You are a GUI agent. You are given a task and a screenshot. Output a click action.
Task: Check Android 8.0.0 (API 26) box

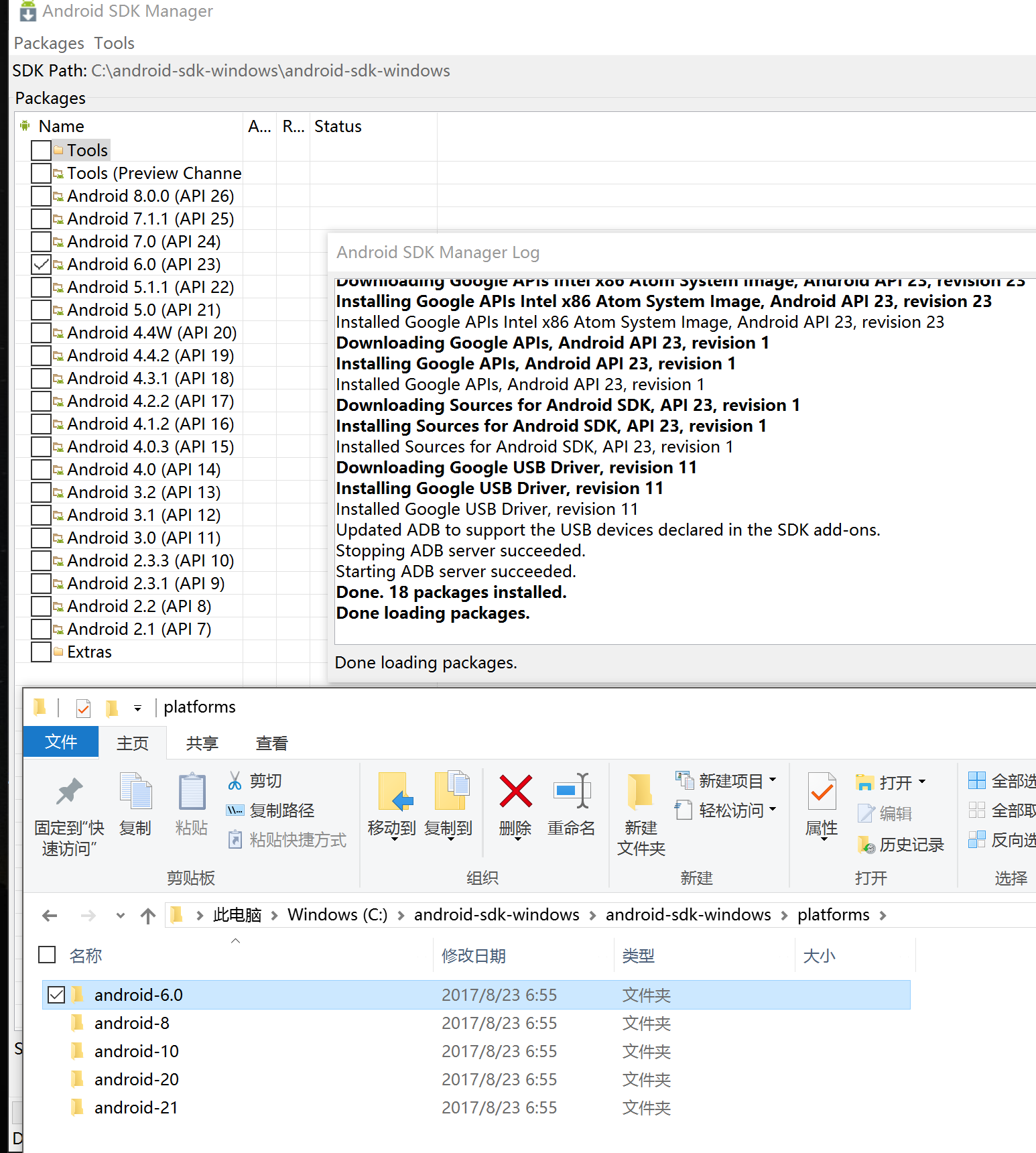41,196
